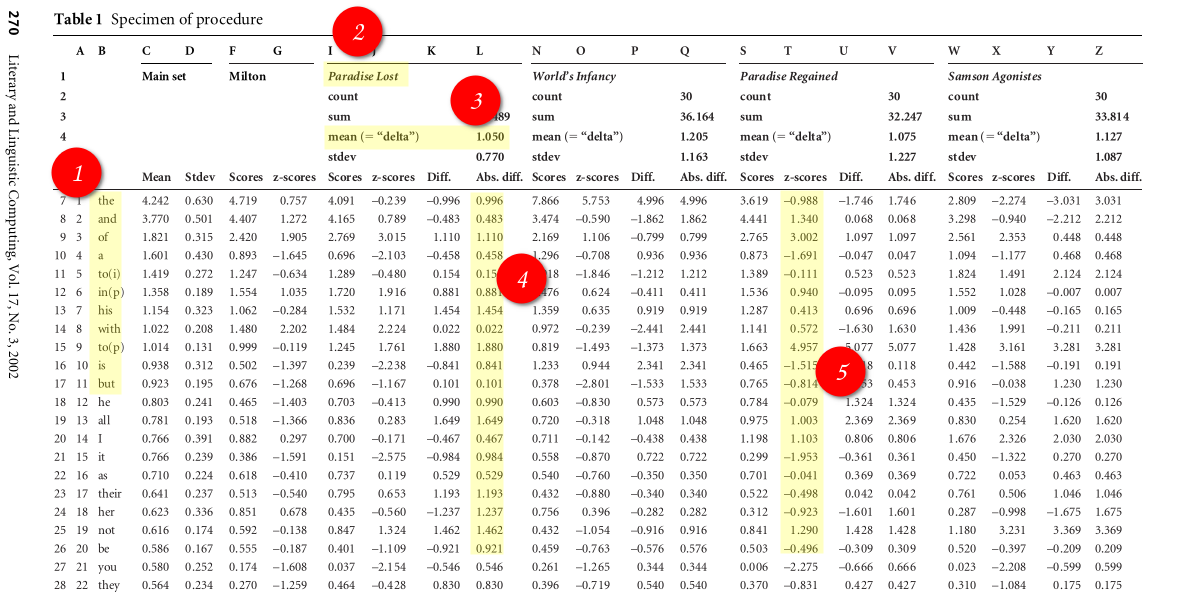Click World's Infancy z-score "5.753"

pos(596,200)
